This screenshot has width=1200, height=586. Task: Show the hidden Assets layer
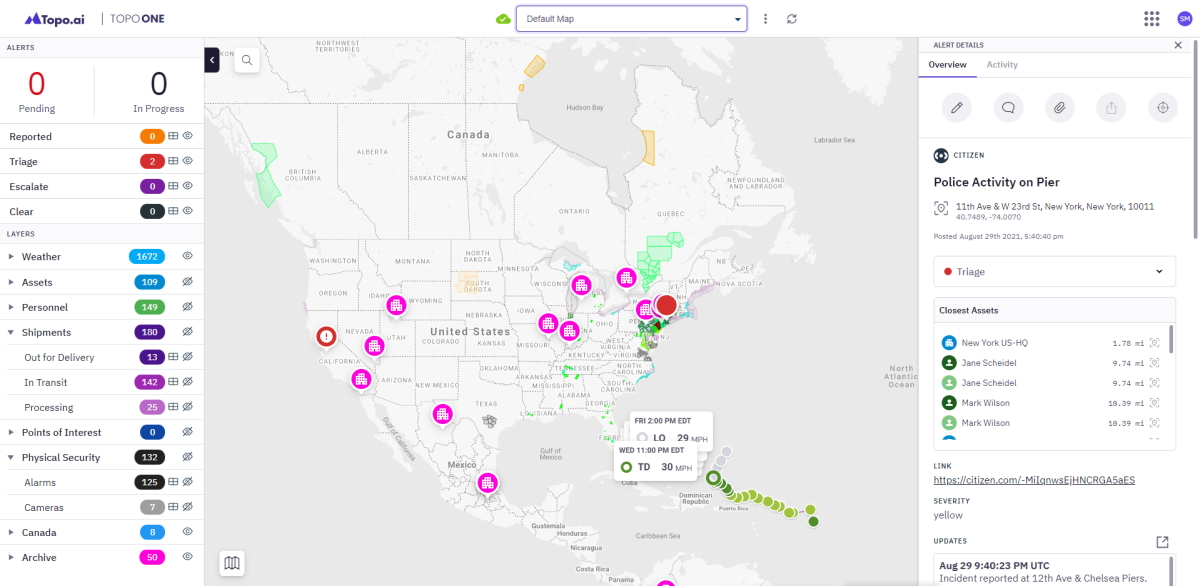186,282
